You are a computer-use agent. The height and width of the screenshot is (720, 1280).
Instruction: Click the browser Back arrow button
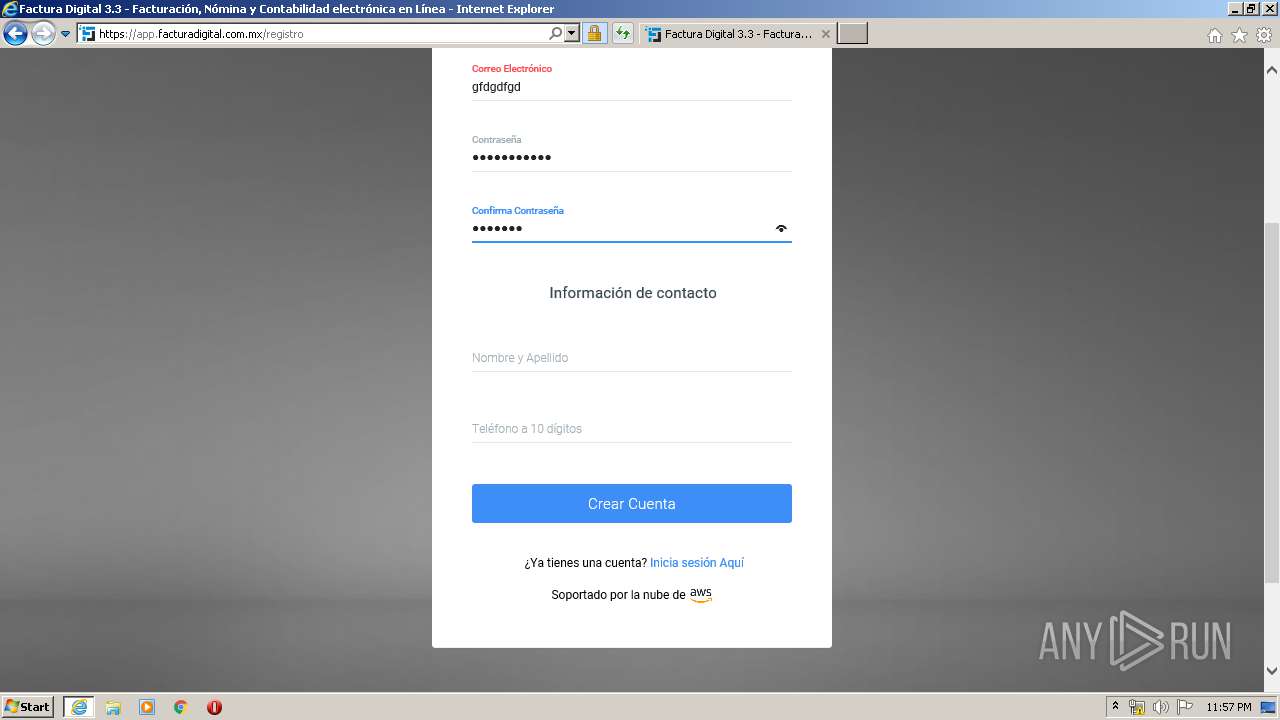coord(15,34)
